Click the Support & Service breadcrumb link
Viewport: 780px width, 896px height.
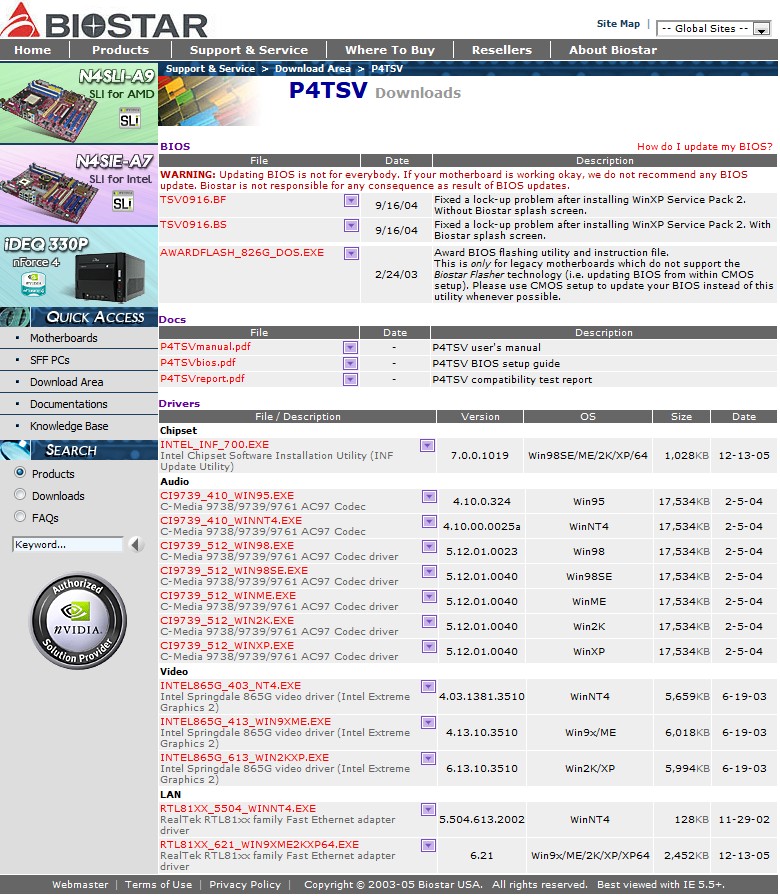210,69
